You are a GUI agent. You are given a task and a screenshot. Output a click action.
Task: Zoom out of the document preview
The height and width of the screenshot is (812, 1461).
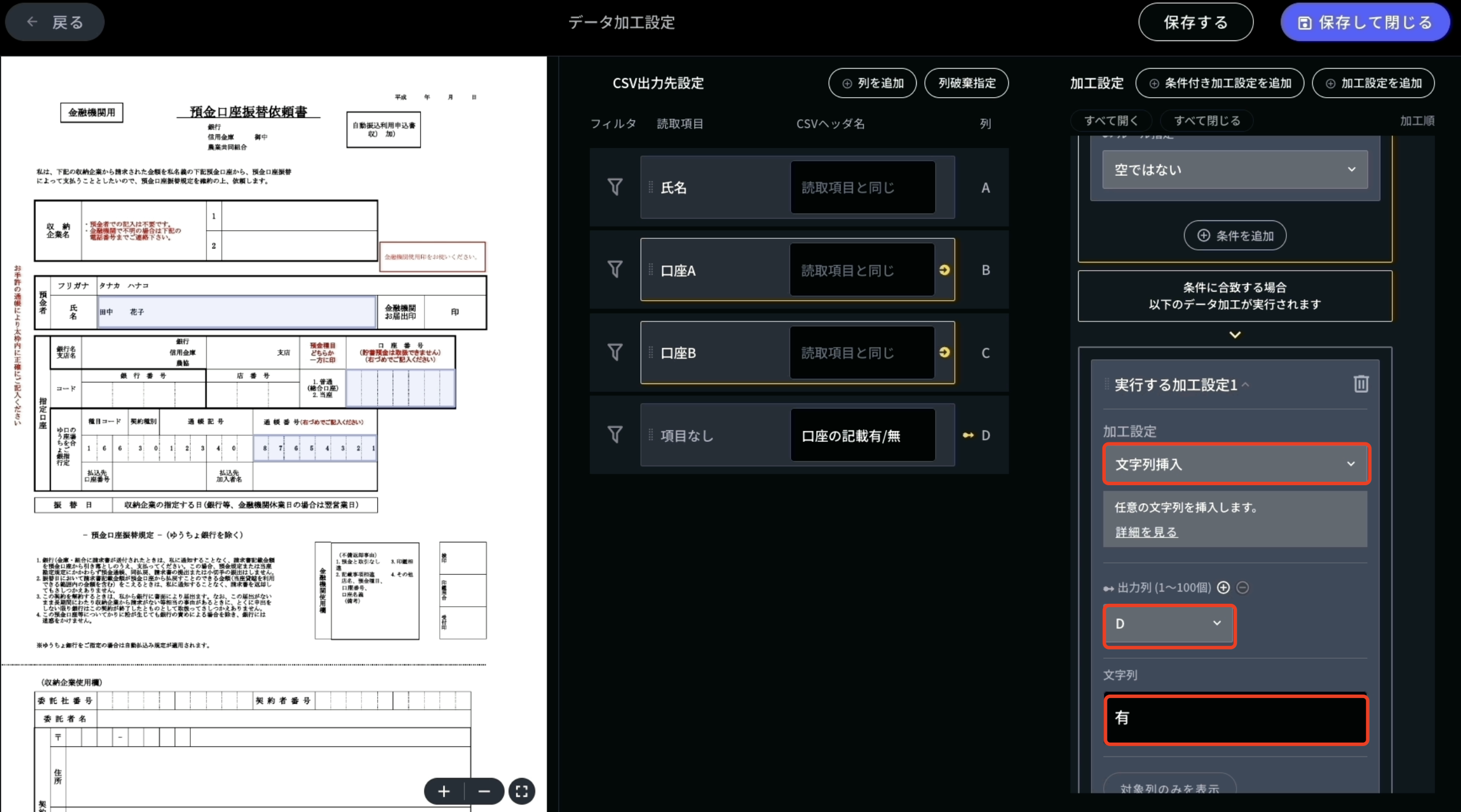(484, 791)
